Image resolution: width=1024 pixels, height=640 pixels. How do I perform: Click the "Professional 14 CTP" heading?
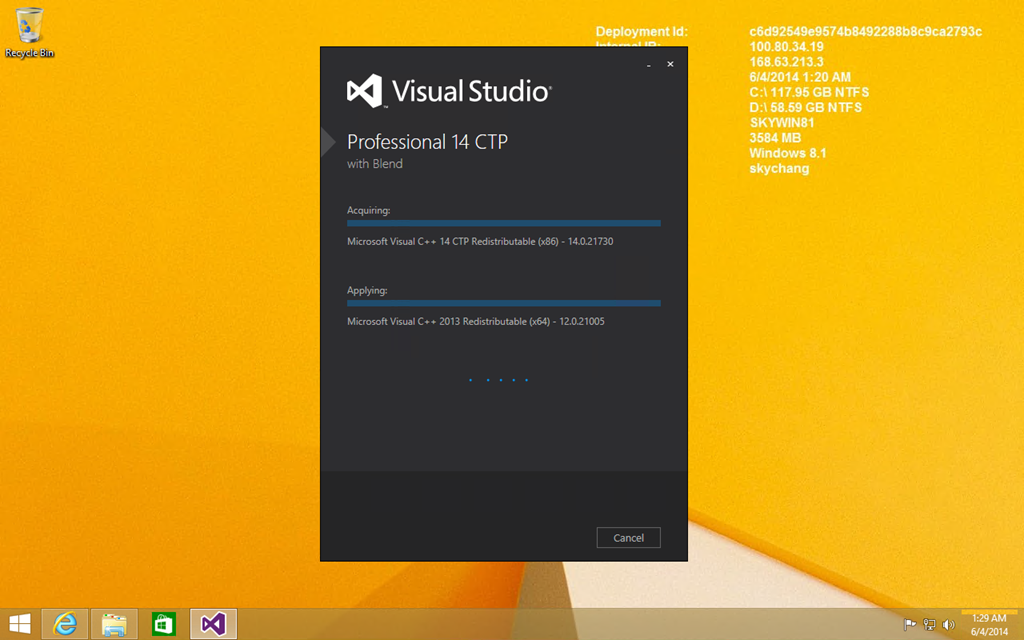coord(427,142)
